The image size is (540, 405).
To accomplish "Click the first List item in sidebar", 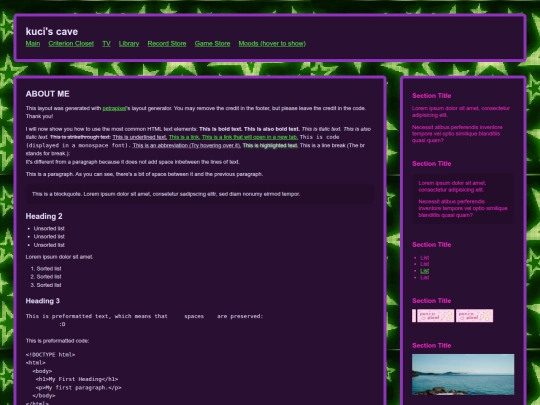I will 425,258.
